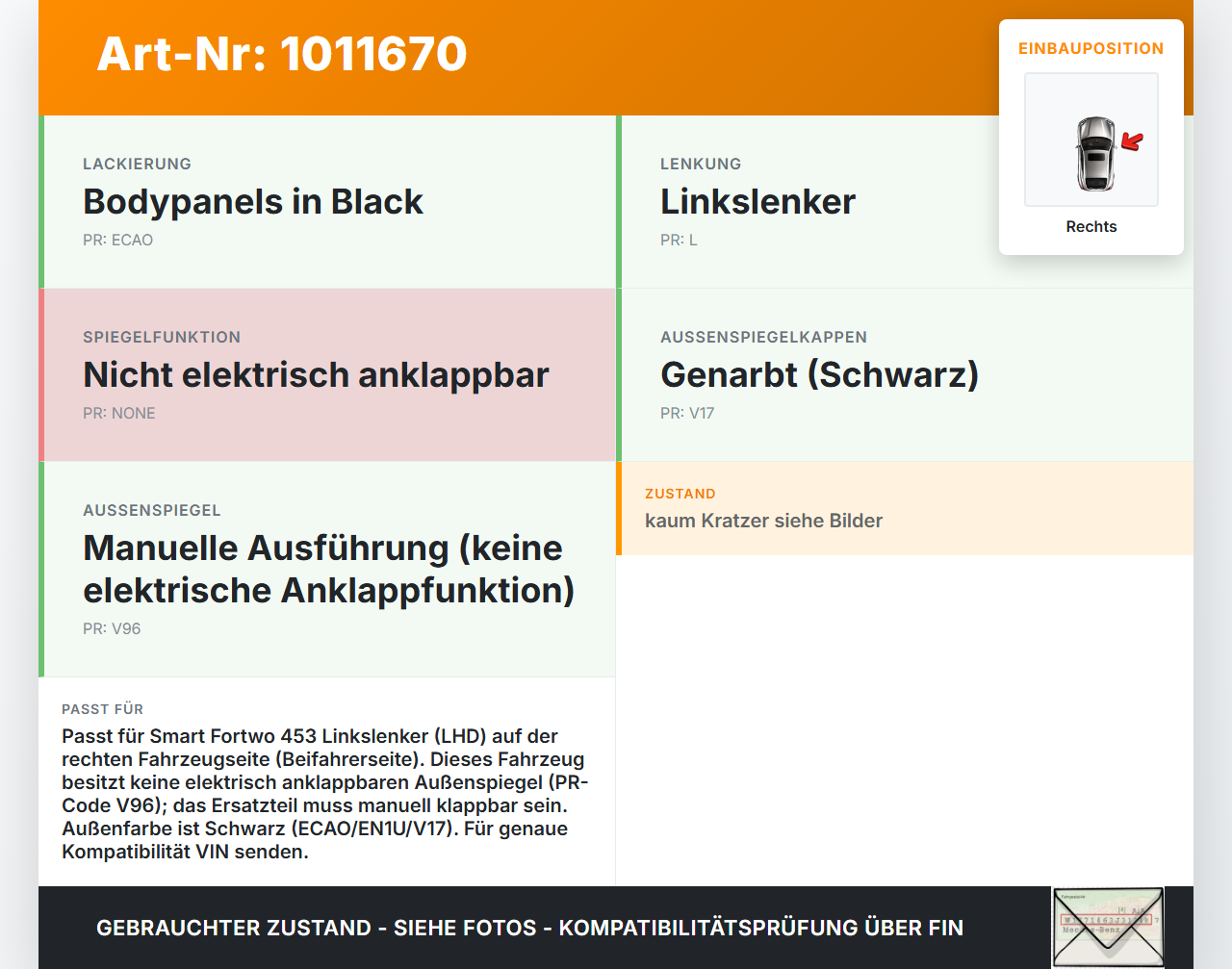This screenshot has width=1232, height=969.
Task: Click the PR: V96 code text
Action: 112,628
